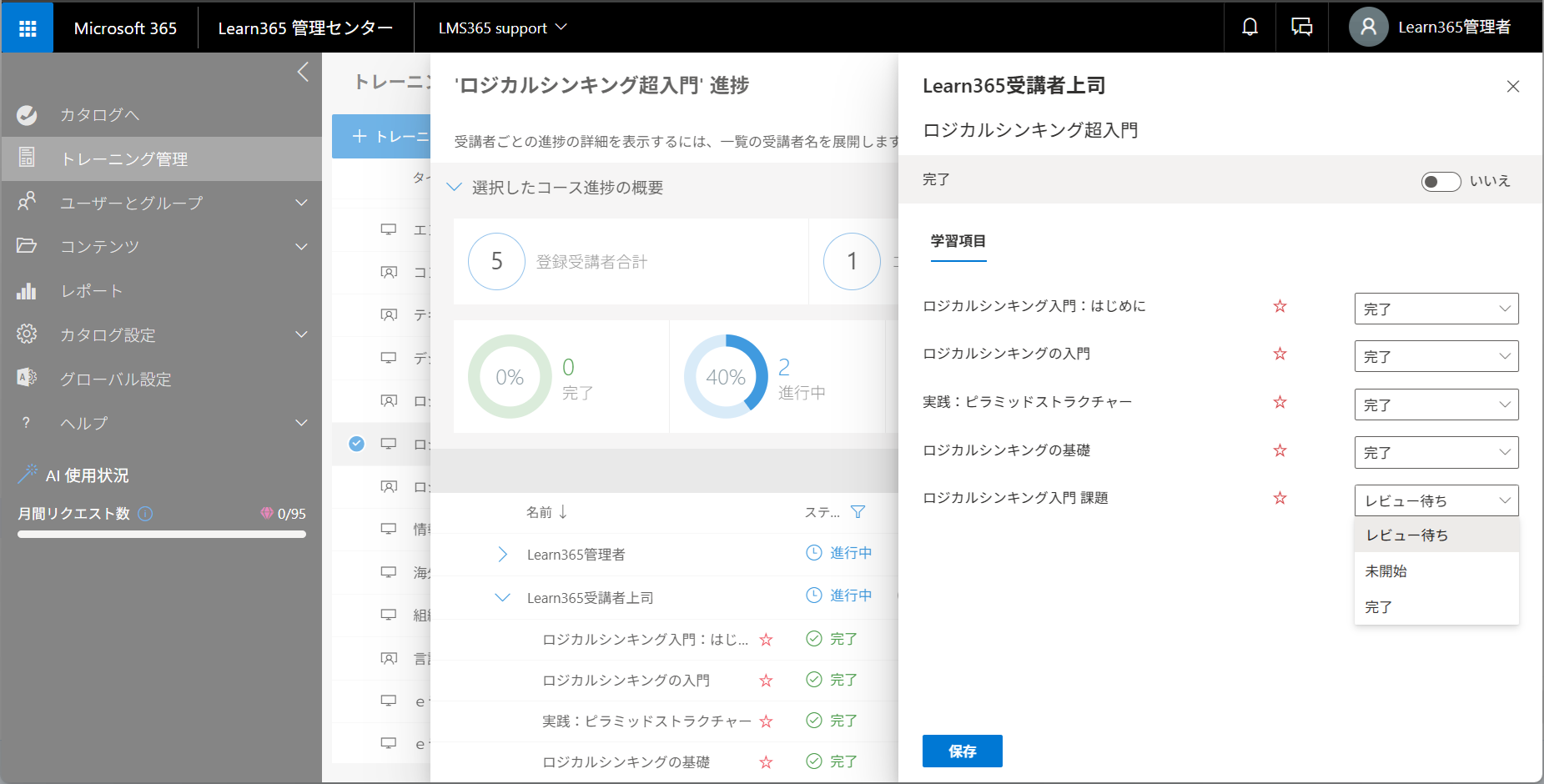Click star beside 実践：ピラミッドストラクチャー in panel
This screenshot has height=784, width=1544.
pos(1280,402)
